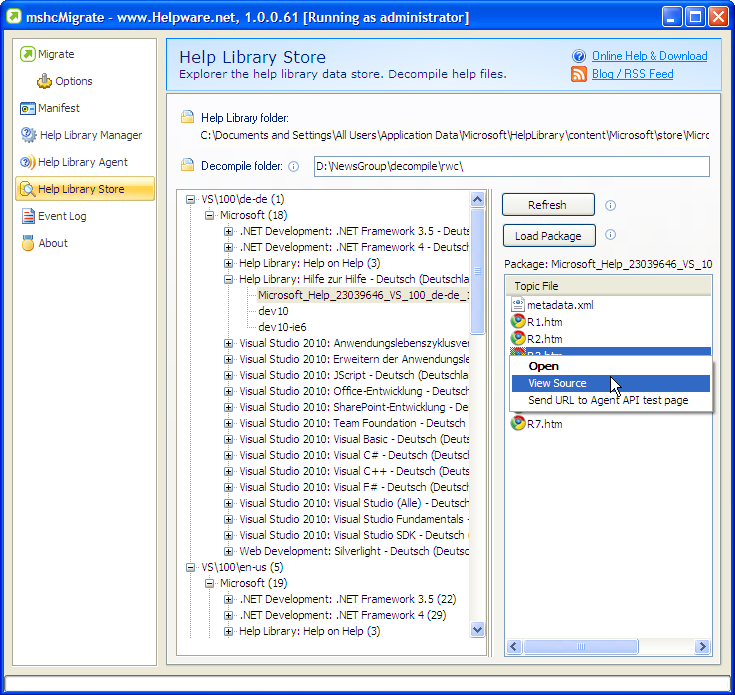
Task: Select Visual Studio 2010: Visual C# - Deutsch
Action: tap(354, 455)
